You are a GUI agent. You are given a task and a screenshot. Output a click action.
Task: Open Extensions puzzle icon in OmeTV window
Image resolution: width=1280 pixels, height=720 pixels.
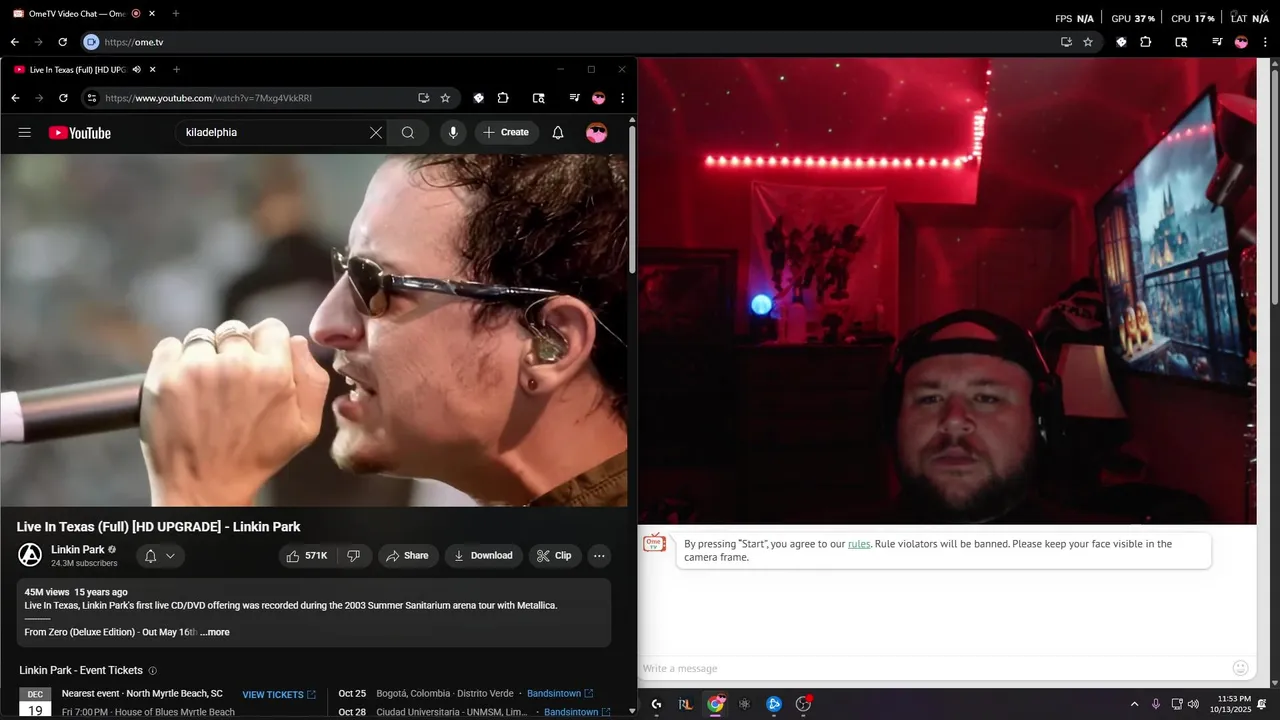click(1146, 42)
